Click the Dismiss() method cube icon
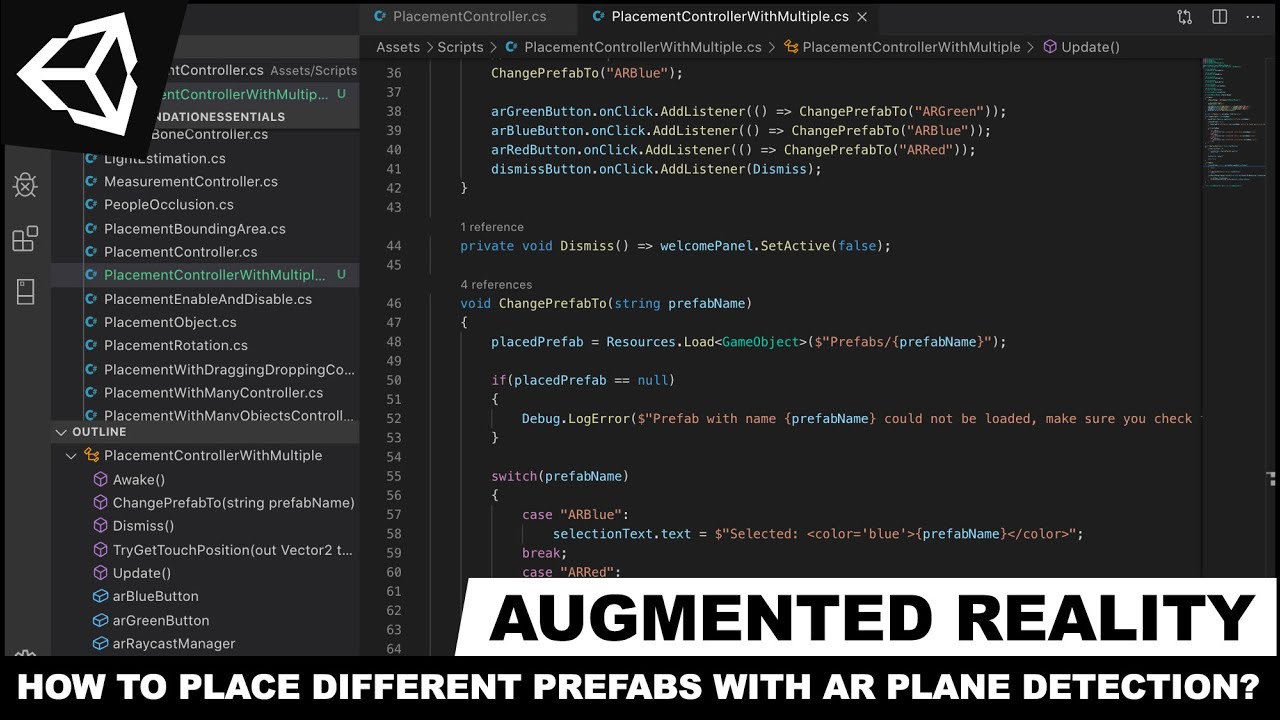1280x720 pixels. point(100,525)
